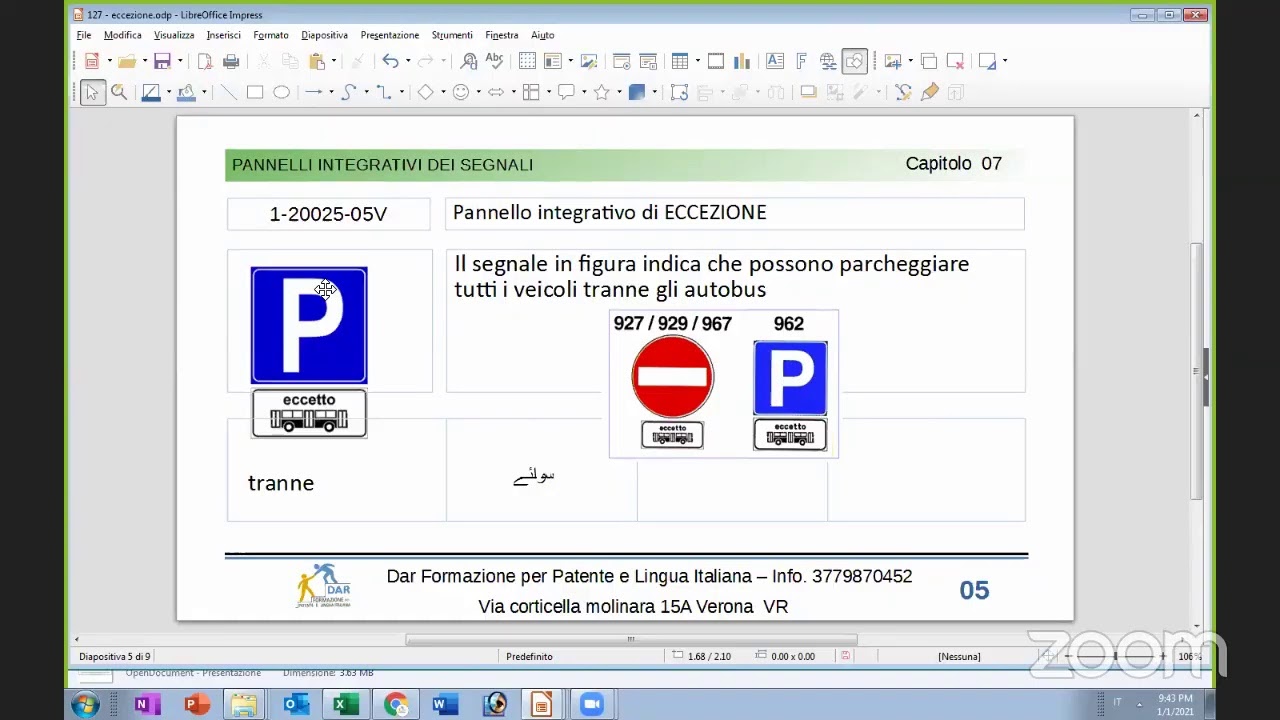The width and height of the screenshot is (1280, 720).
Task: Toggle the Show Draw Functions button
Action: 854,61
